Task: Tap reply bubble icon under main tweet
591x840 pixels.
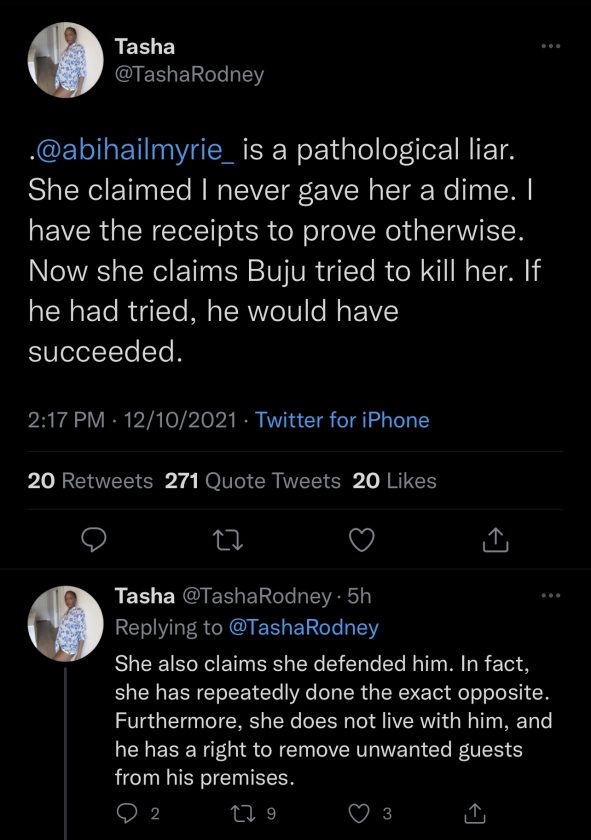Action: coord(94,540)
